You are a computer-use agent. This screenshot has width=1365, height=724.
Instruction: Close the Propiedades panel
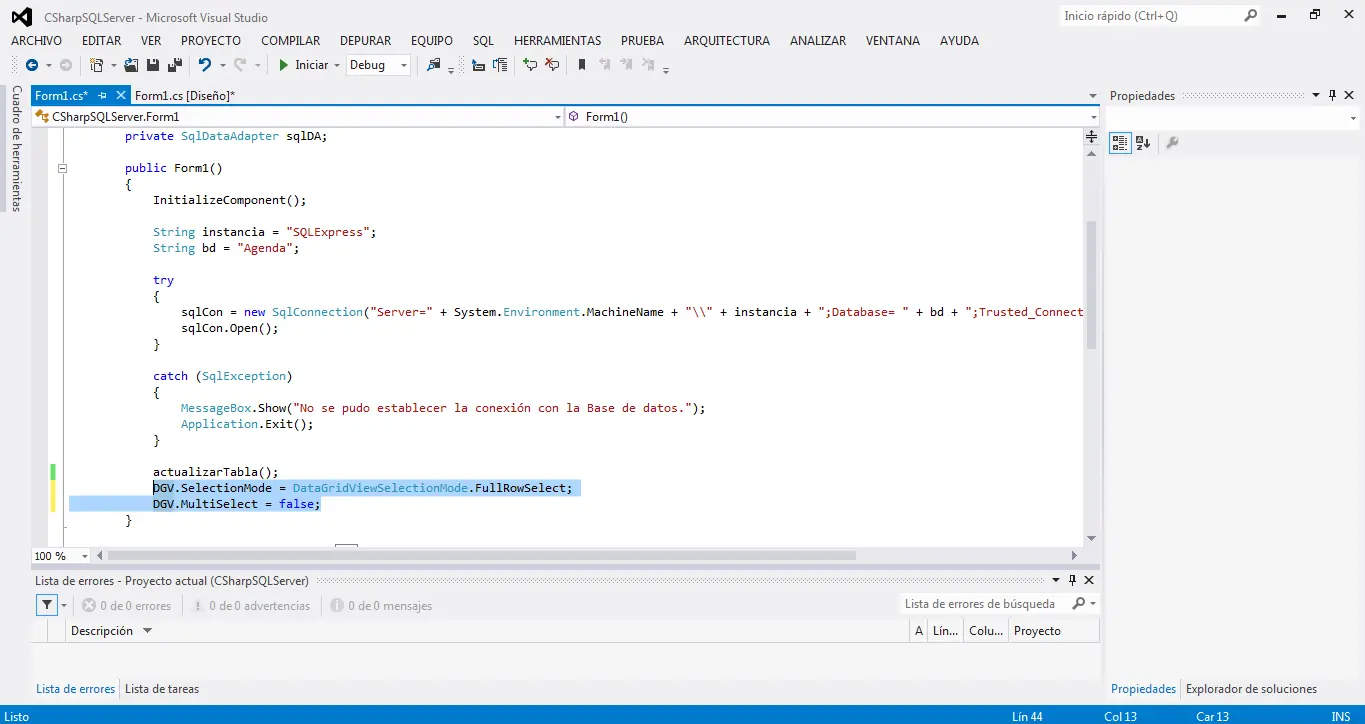(1349, 96)
